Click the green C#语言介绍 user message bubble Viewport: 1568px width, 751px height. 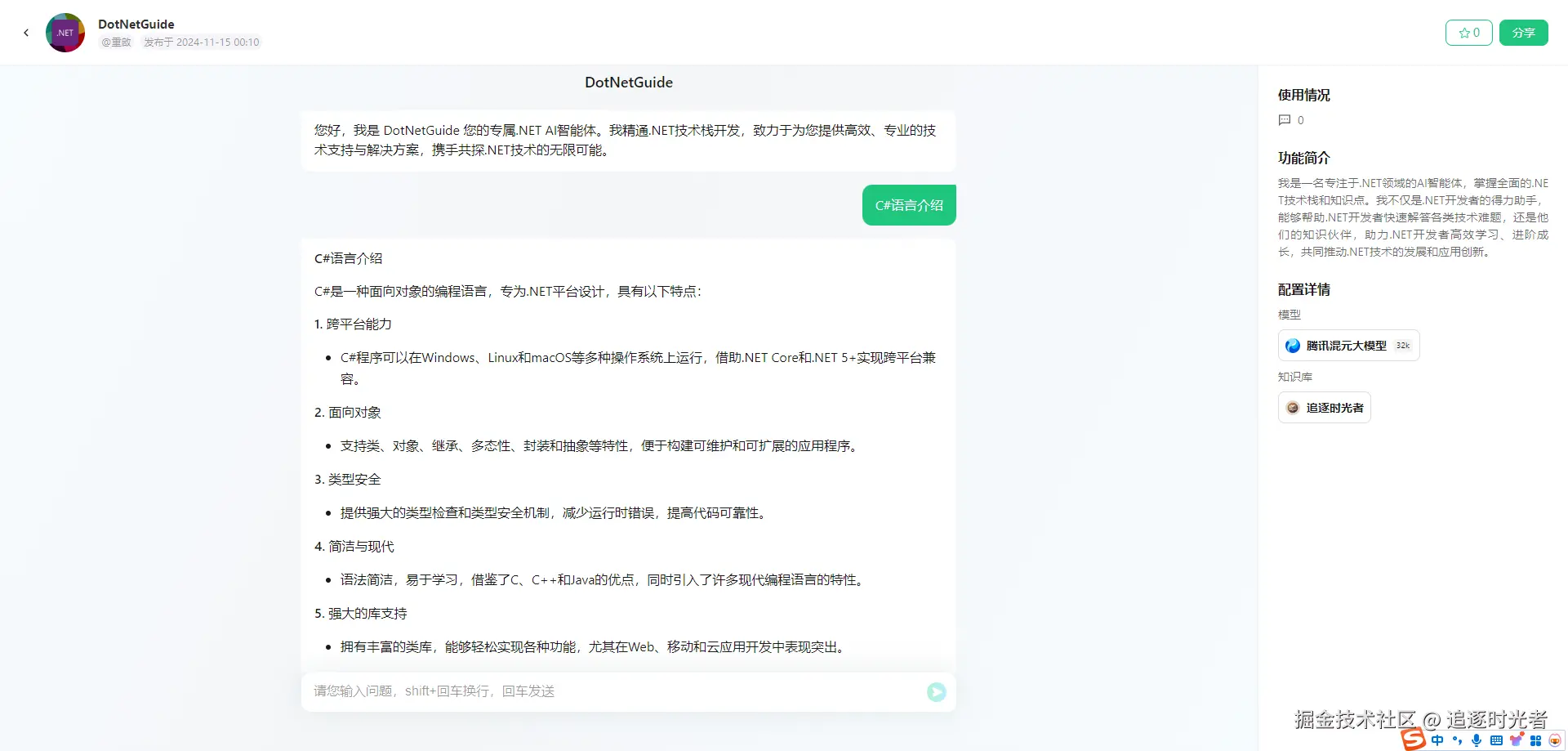point(909,205)
